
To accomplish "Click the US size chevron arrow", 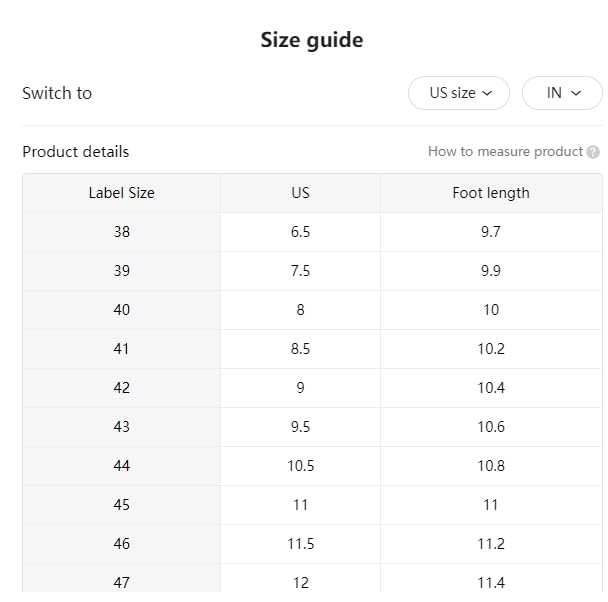I will [488, 93].
